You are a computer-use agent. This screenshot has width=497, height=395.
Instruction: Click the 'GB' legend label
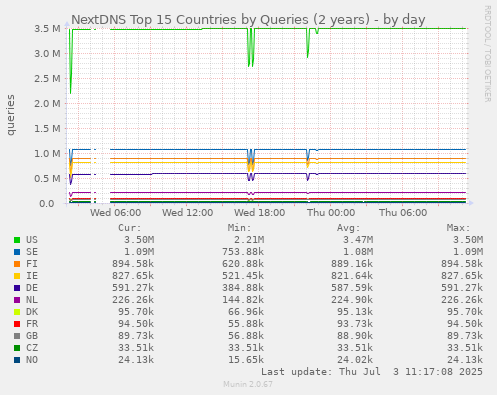tap(32, 336)
